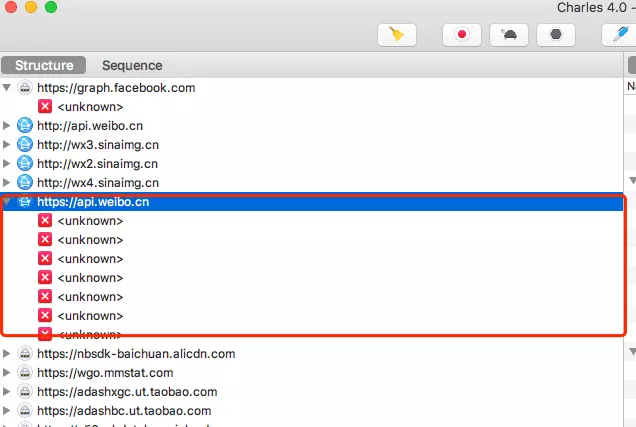
Task: Click the lock icon beside nbsdk-baichuan.alicdn.com
Action: click(25, 354)
